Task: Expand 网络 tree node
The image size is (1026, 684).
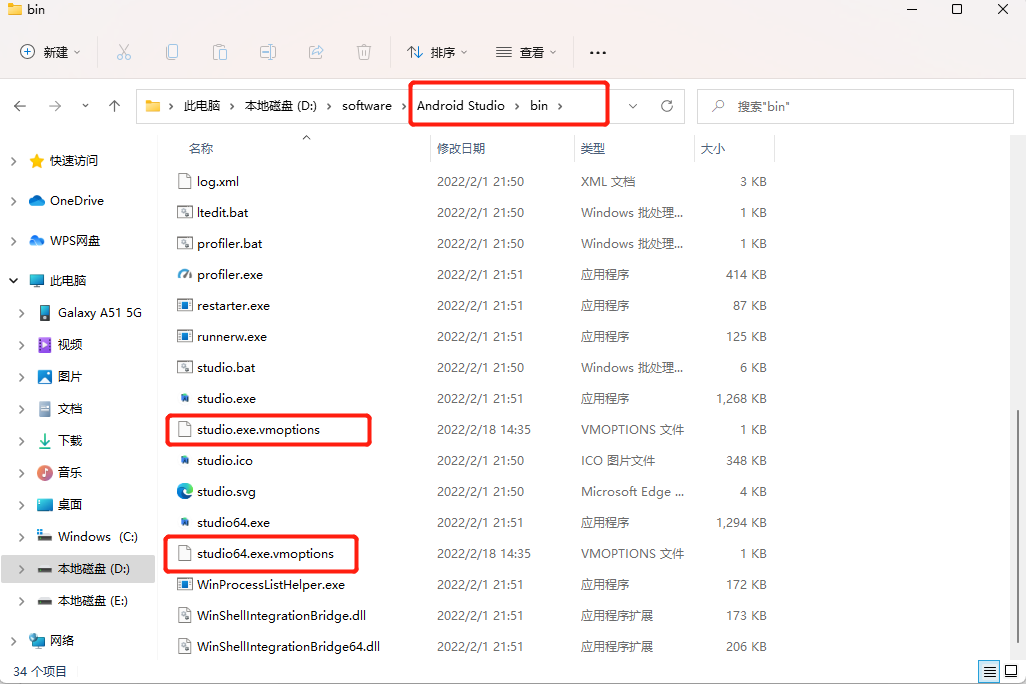Action: (x=14, y=641)
